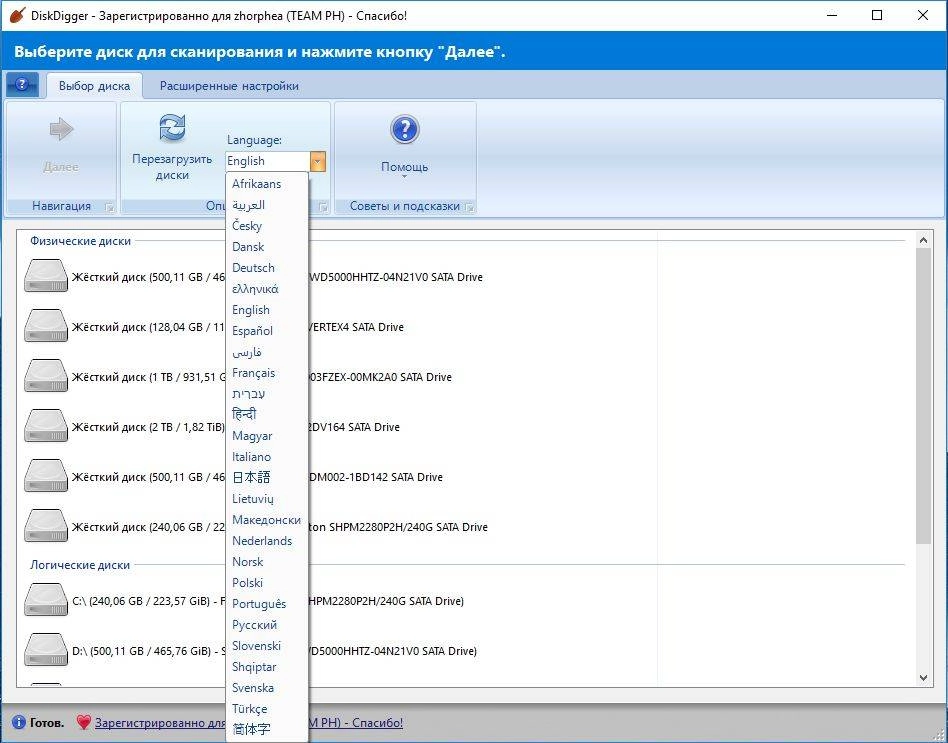
Task: Select Česky in the language list
Action: tap(267, 225)
